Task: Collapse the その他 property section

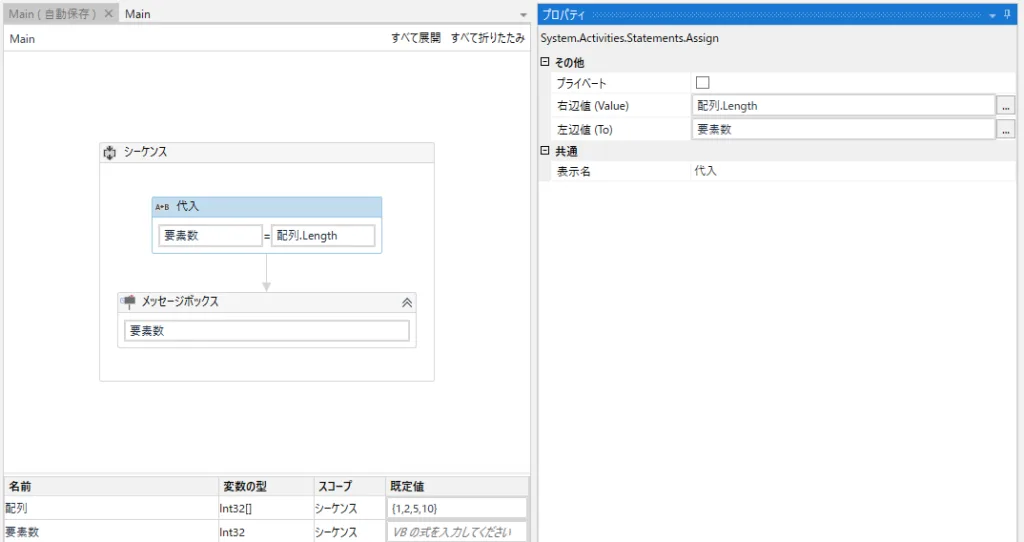Action: click(545, 62)
